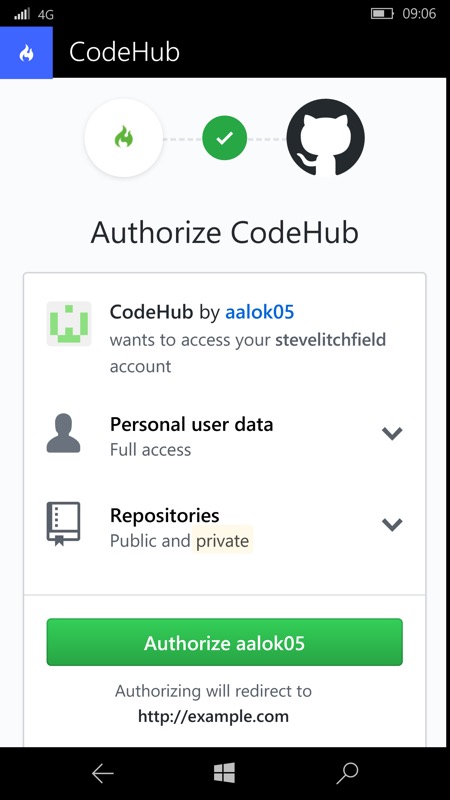Click the green flame logo in white circle

pyautogui.click(x=123, y=138)
